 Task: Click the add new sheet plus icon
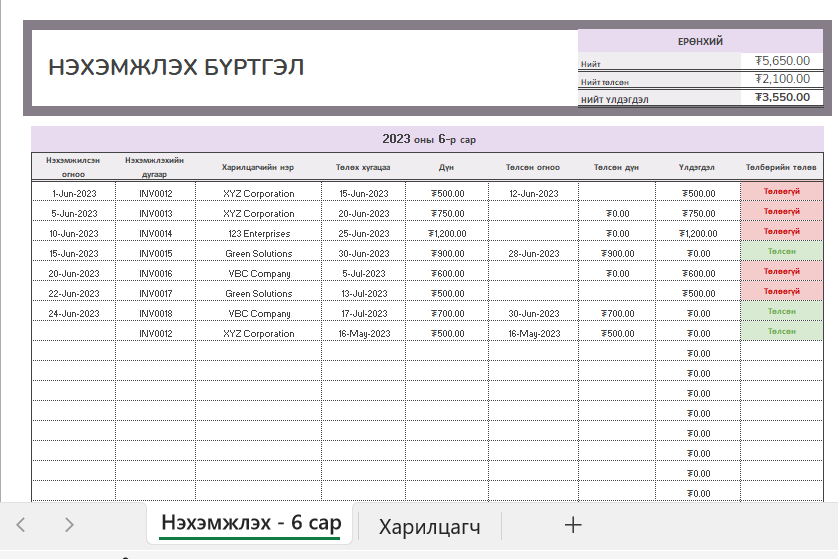pyautogui.click(x=573, y=525)
